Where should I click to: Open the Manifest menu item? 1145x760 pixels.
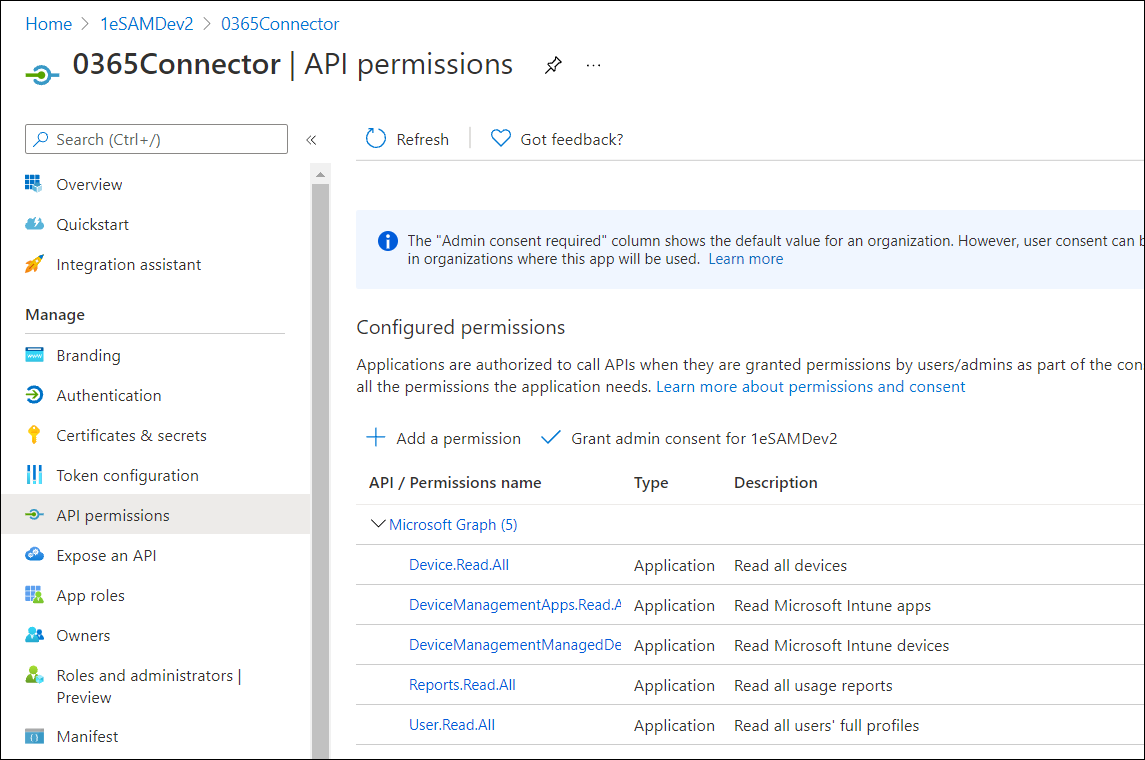click(87, 736)
